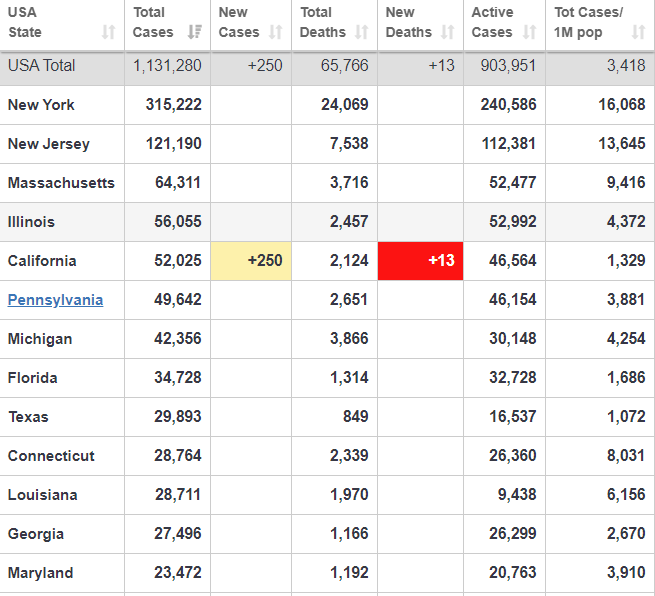Click sort icon next to Total Cases
This screenshot has height=596, width=655.
tap(194, 33)
